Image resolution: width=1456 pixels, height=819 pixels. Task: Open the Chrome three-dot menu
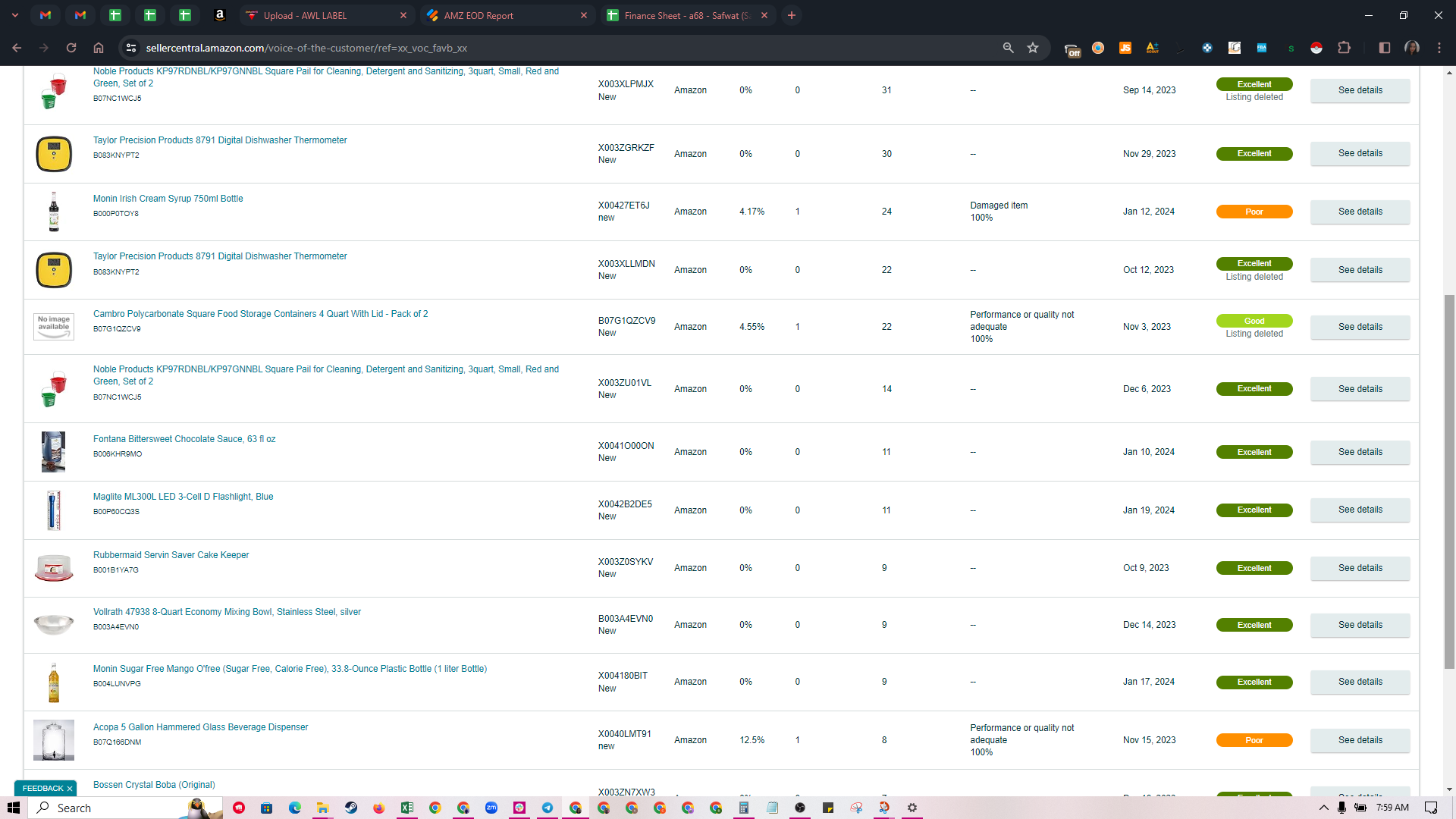coord(1439,48)
